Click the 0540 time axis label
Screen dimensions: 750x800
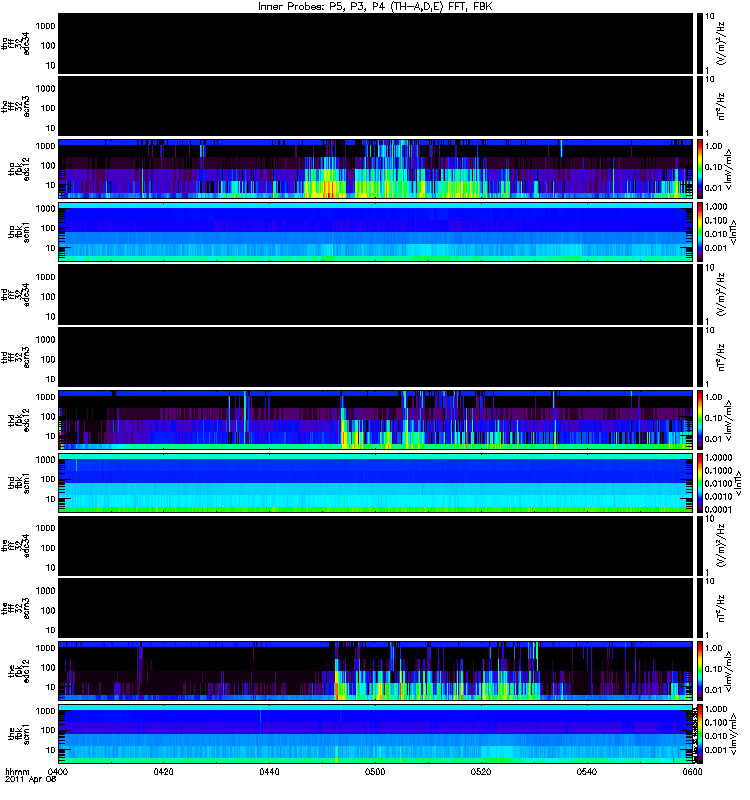[587, 771]
